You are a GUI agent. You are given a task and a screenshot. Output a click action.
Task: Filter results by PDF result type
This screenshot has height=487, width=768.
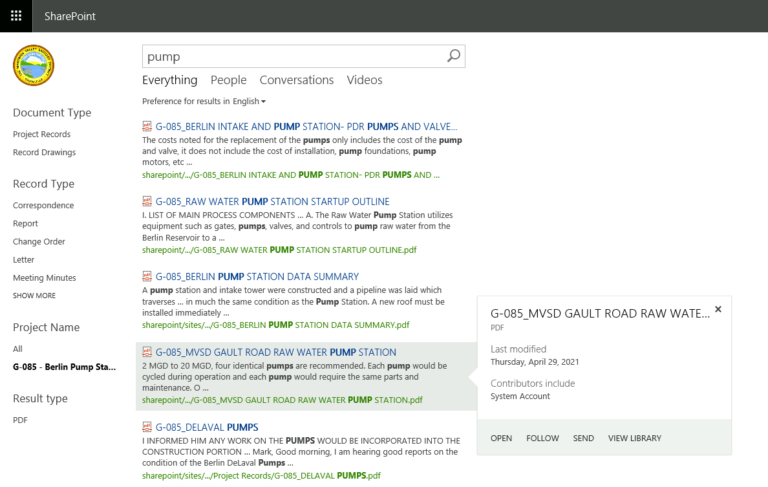pyautogui.click(x=20, y=420)
